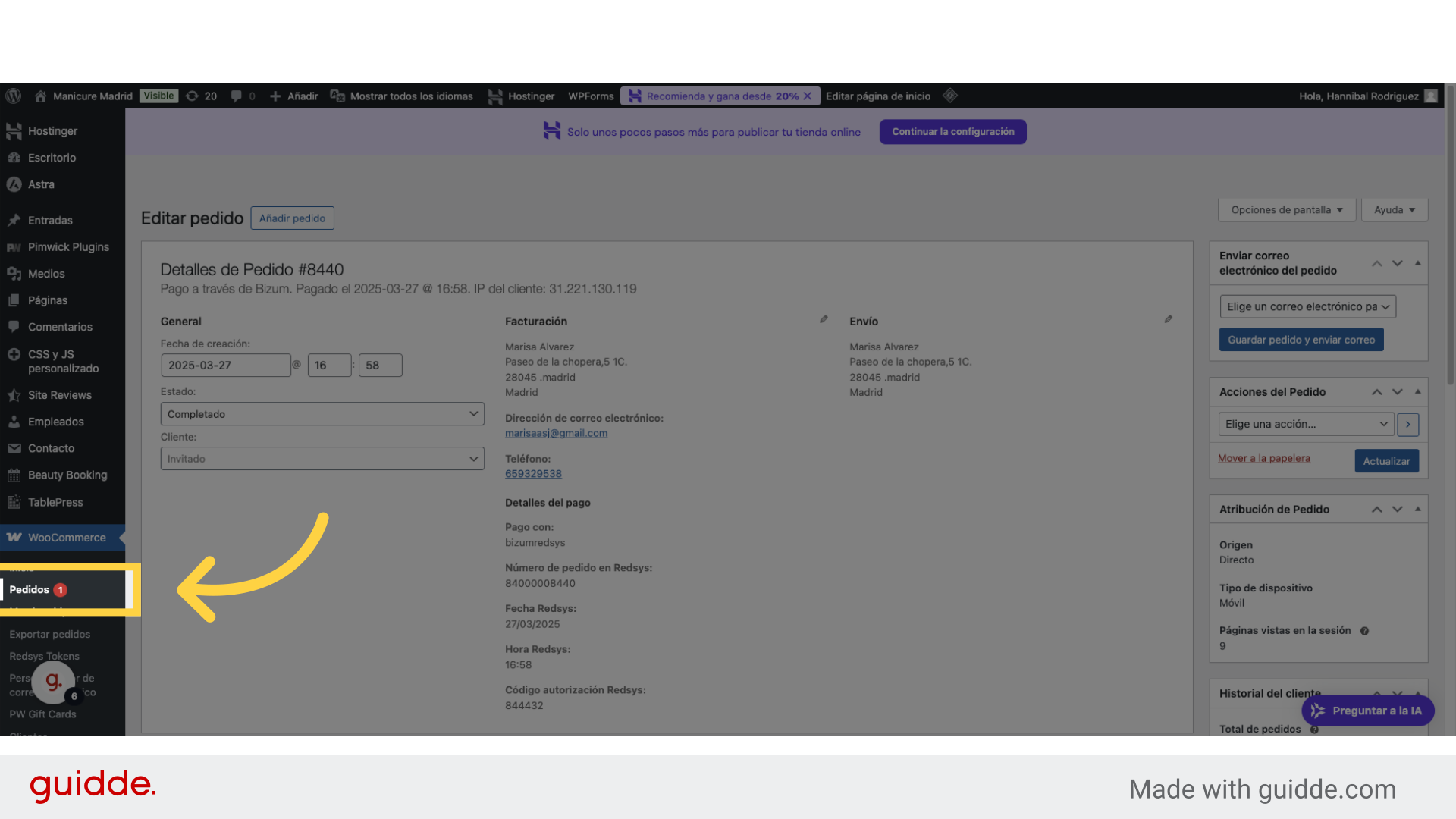Click Mover a la papelera link
This screenshot has height=819, width=1456.
tap(1263, 458)
